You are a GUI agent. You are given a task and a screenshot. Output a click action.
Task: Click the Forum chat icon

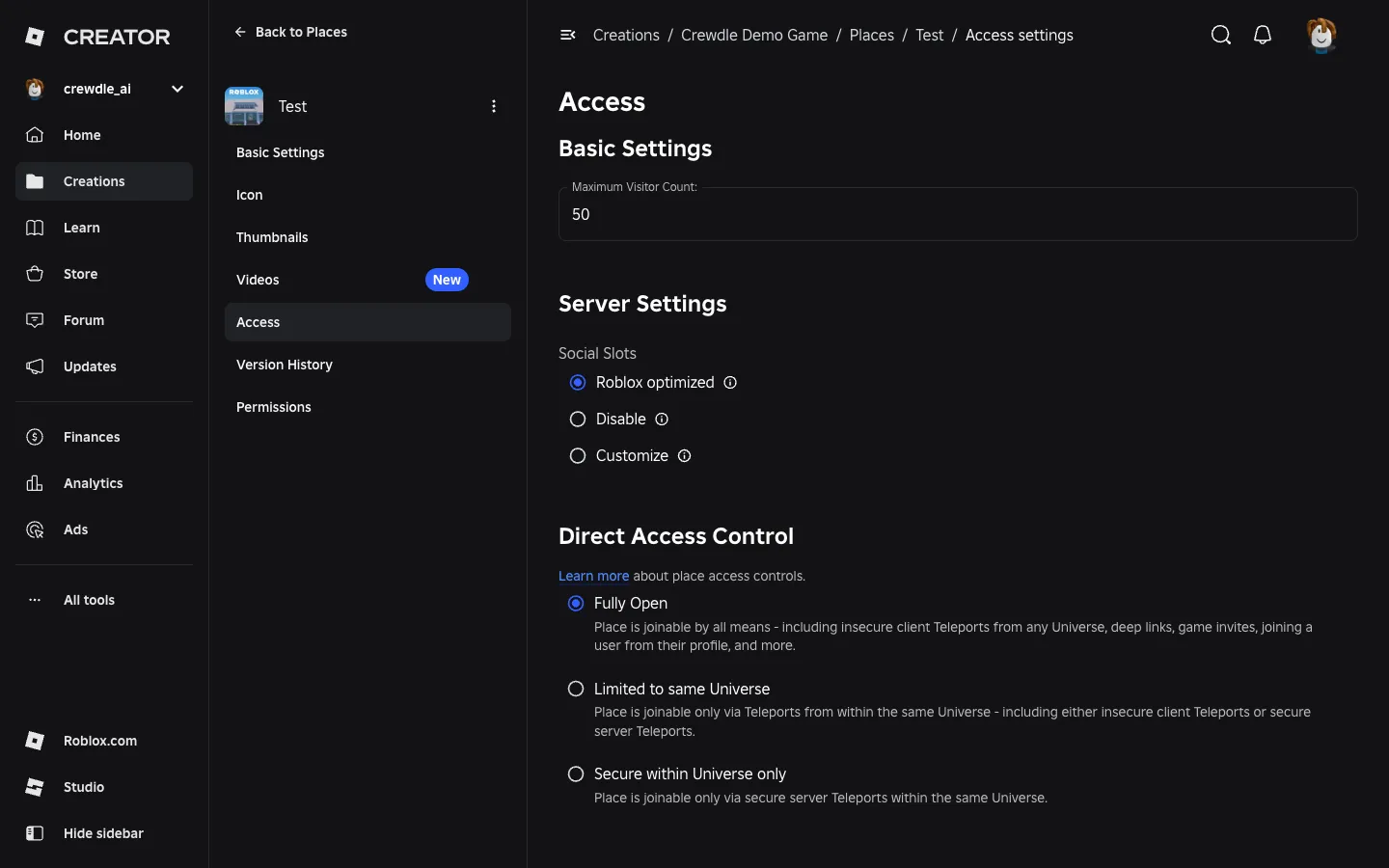(x=35, y=320)
